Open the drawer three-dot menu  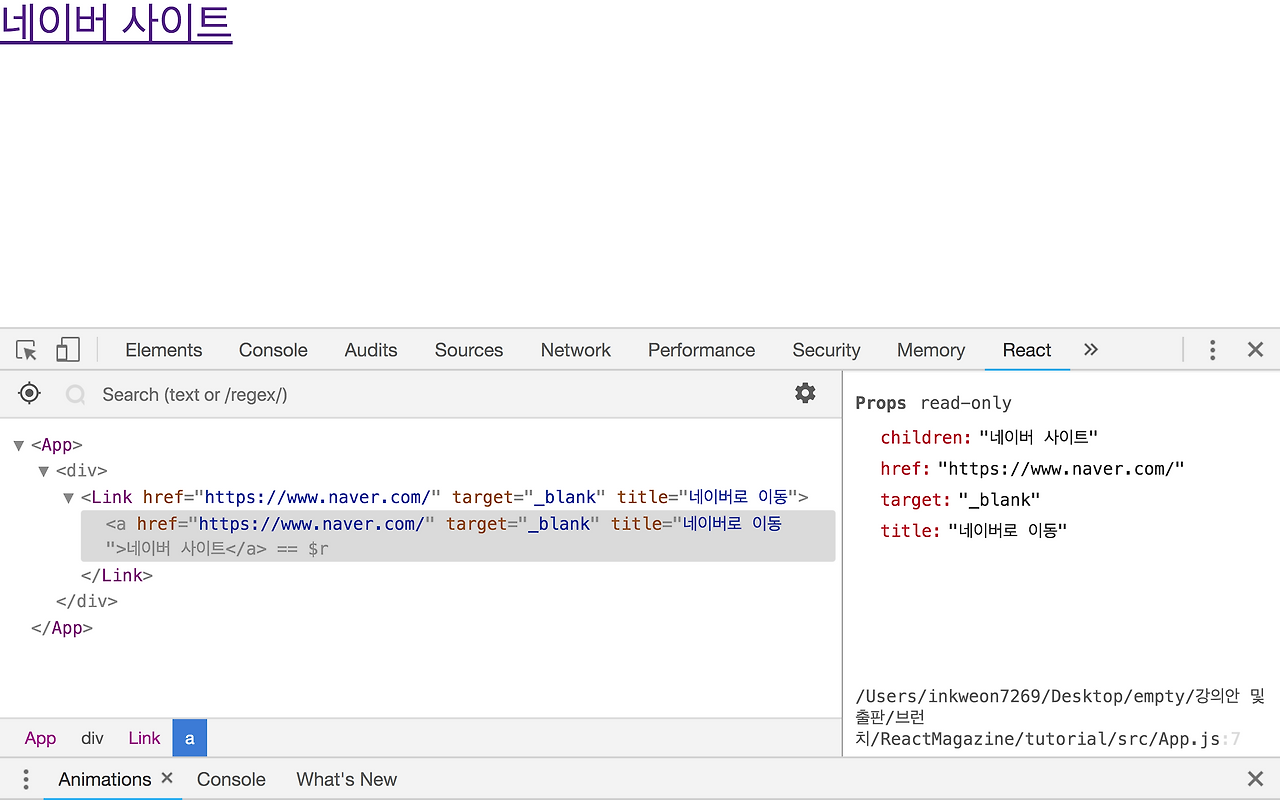(x=26, y=779)
